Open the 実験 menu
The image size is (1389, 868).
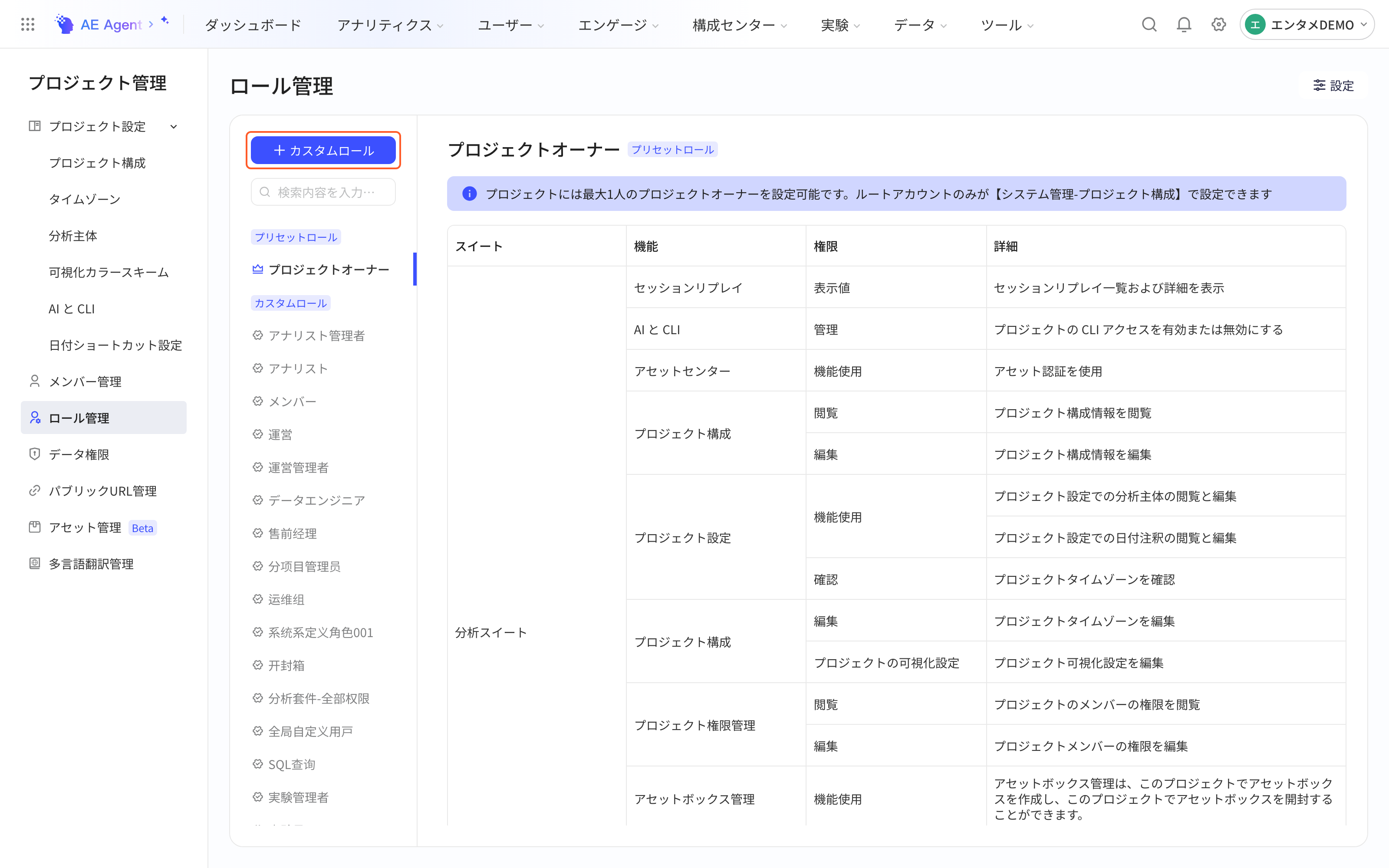[x=841, y=25]
